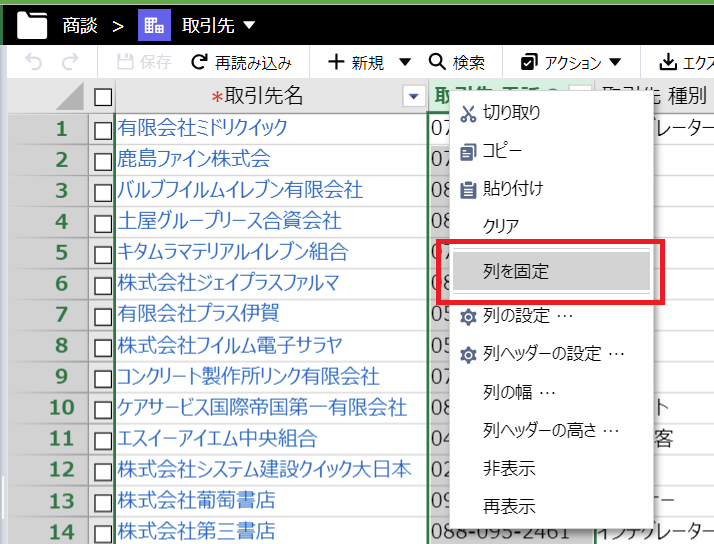Select 切り取り with scissors icon
The height and width of the screenshot is (544, 714).
tap(469, 113)
